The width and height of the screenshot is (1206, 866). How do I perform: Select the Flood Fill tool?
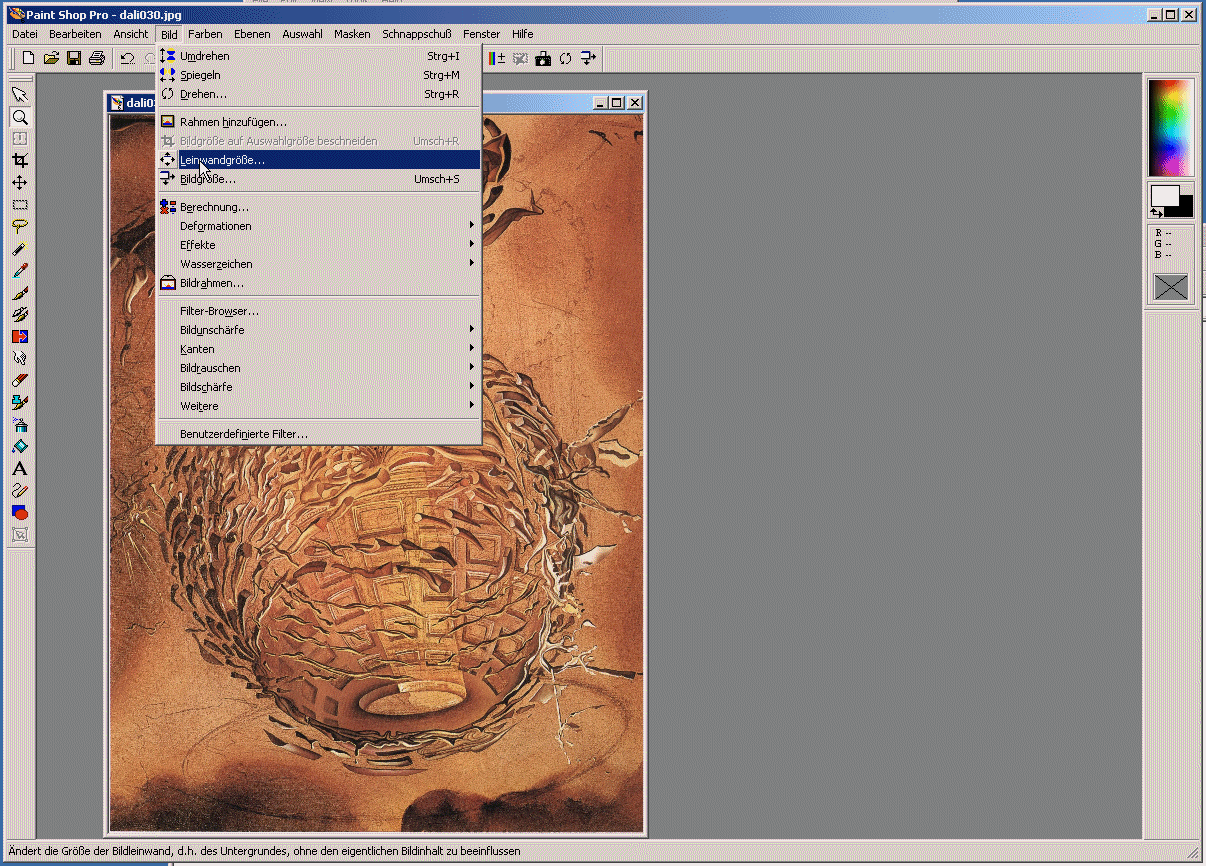tap(19, 447)
